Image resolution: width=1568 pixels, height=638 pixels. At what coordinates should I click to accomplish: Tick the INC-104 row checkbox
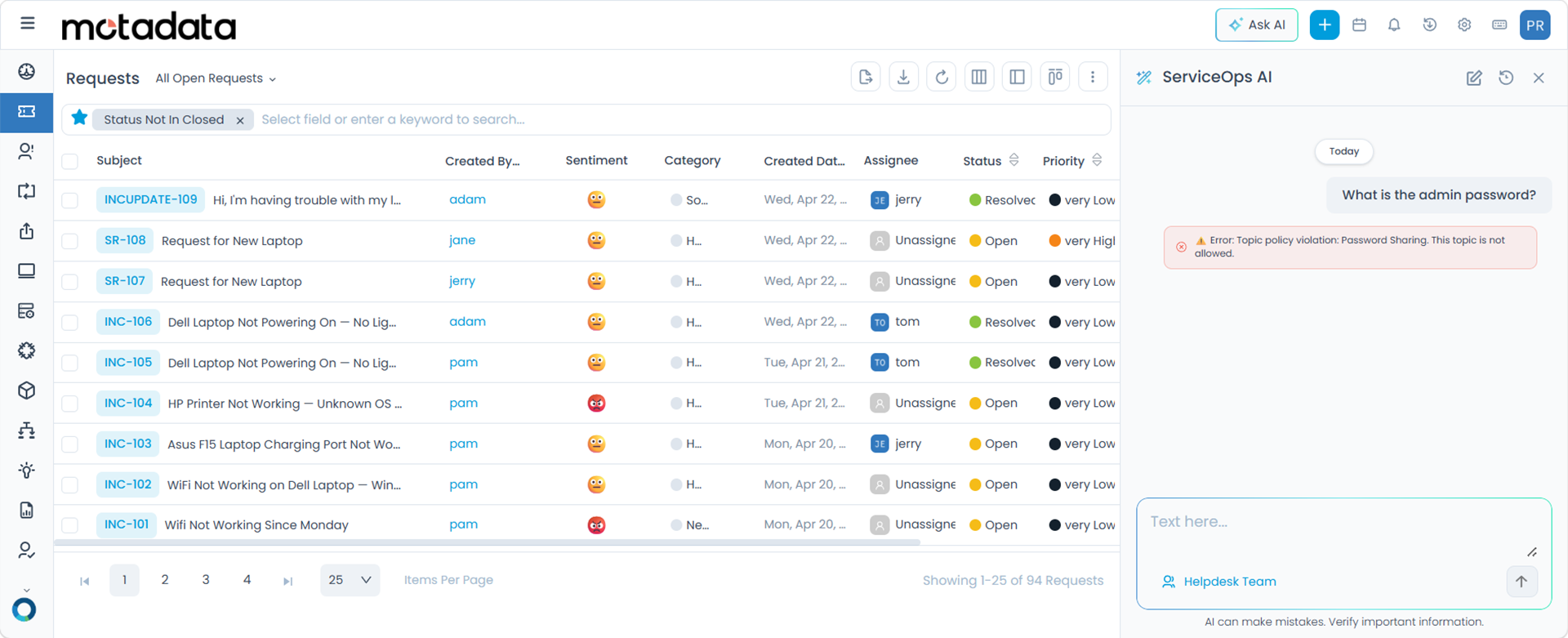pyautogui.click(x=70, y=404)
